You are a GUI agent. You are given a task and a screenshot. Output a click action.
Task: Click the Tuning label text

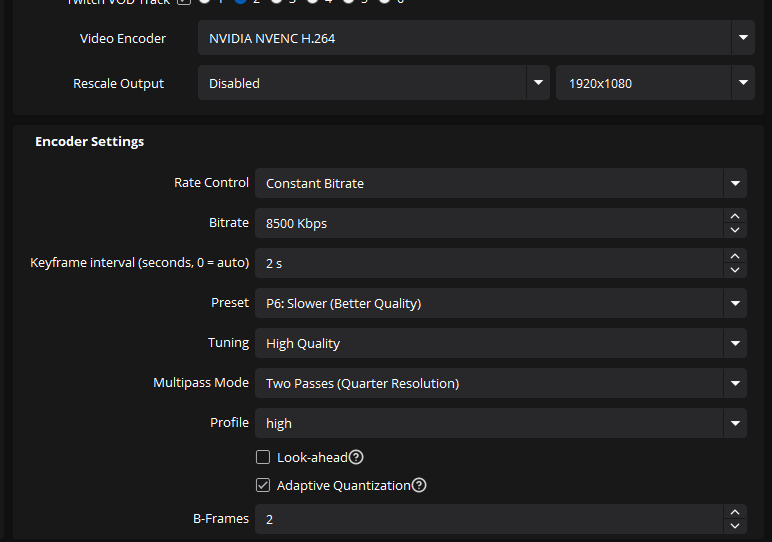tap(228, 343)
